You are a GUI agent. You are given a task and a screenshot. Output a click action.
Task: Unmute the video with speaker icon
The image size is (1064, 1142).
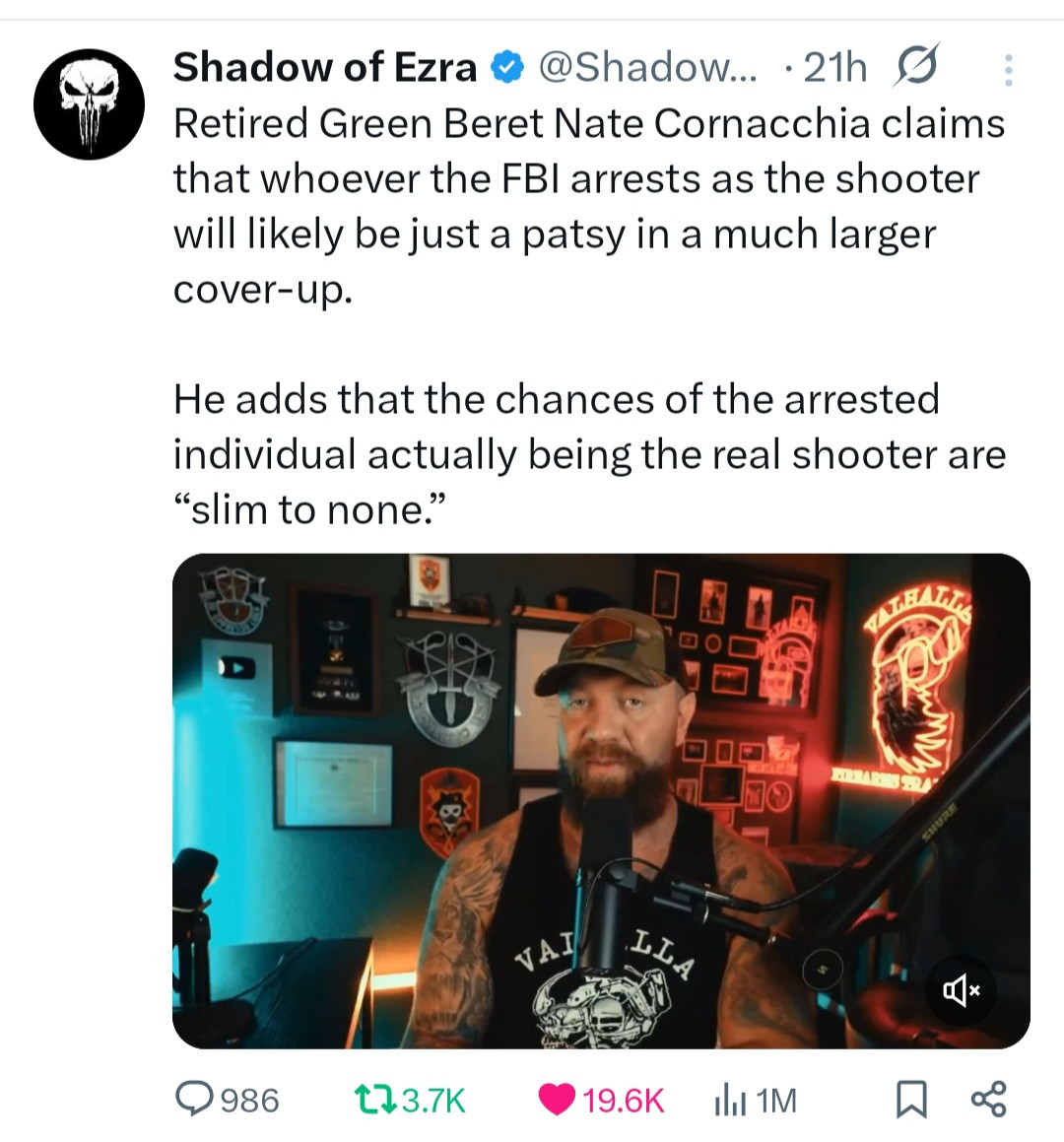point(962,990)
